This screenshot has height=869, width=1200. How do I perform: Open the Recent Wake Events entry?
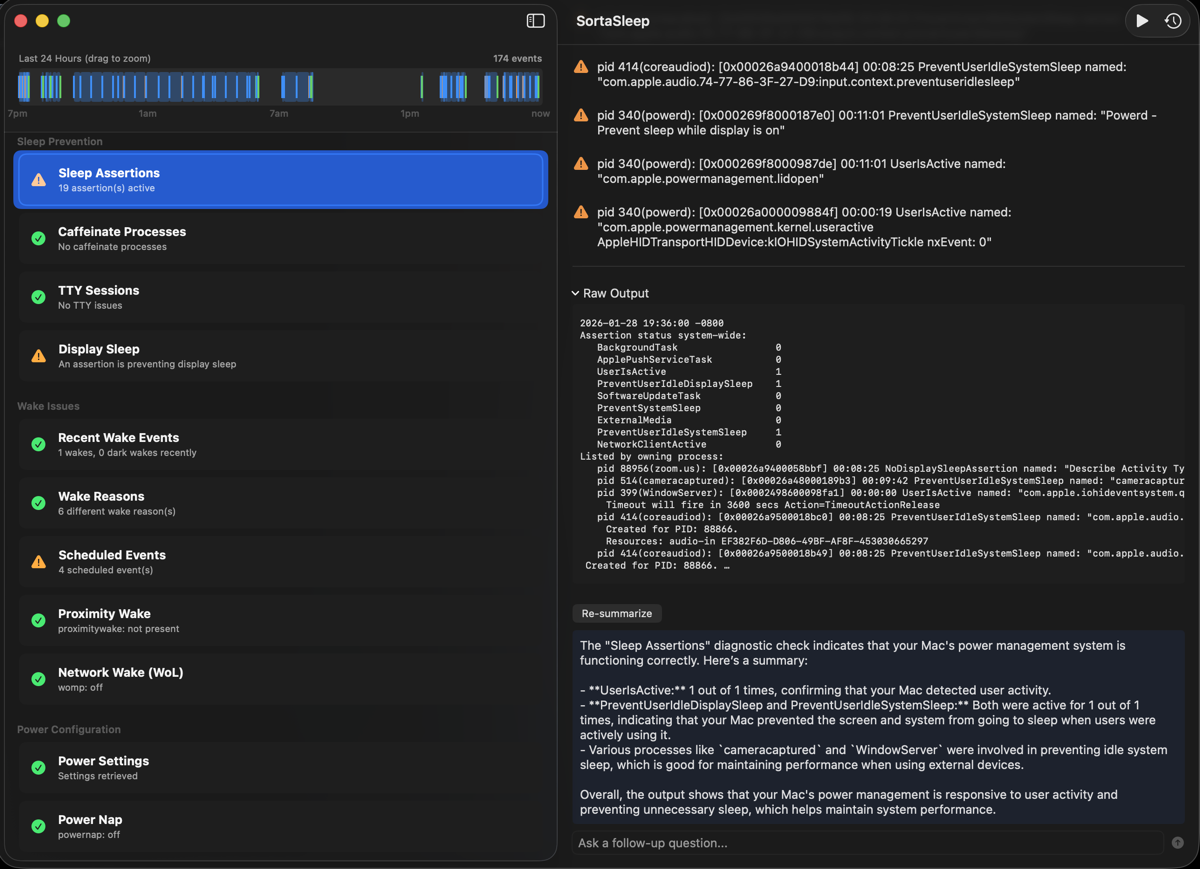[280, 443]
